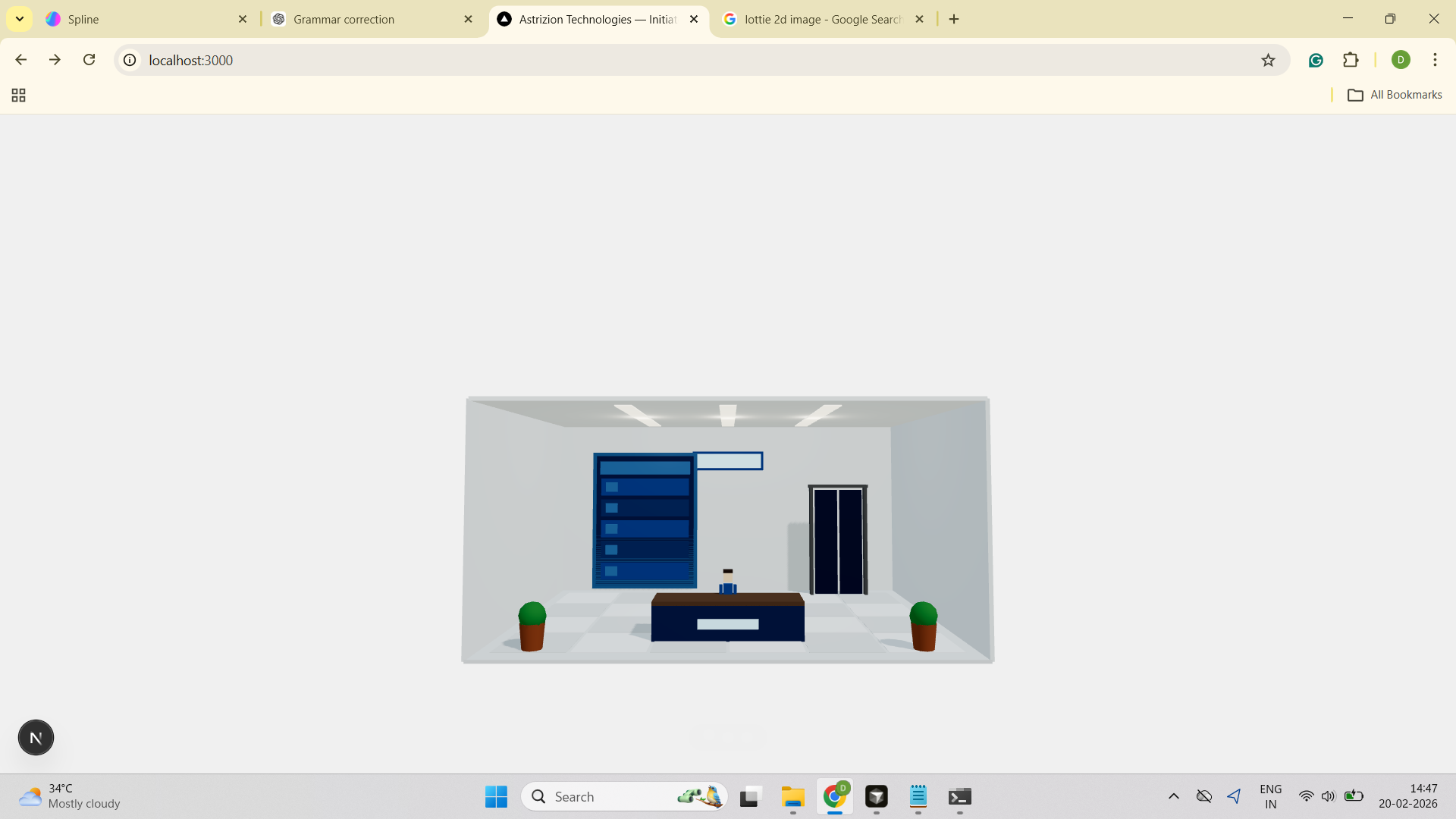The image size is (1456, 819).
Task: Close the lottie 2d image tab
Action: [919, 19]
